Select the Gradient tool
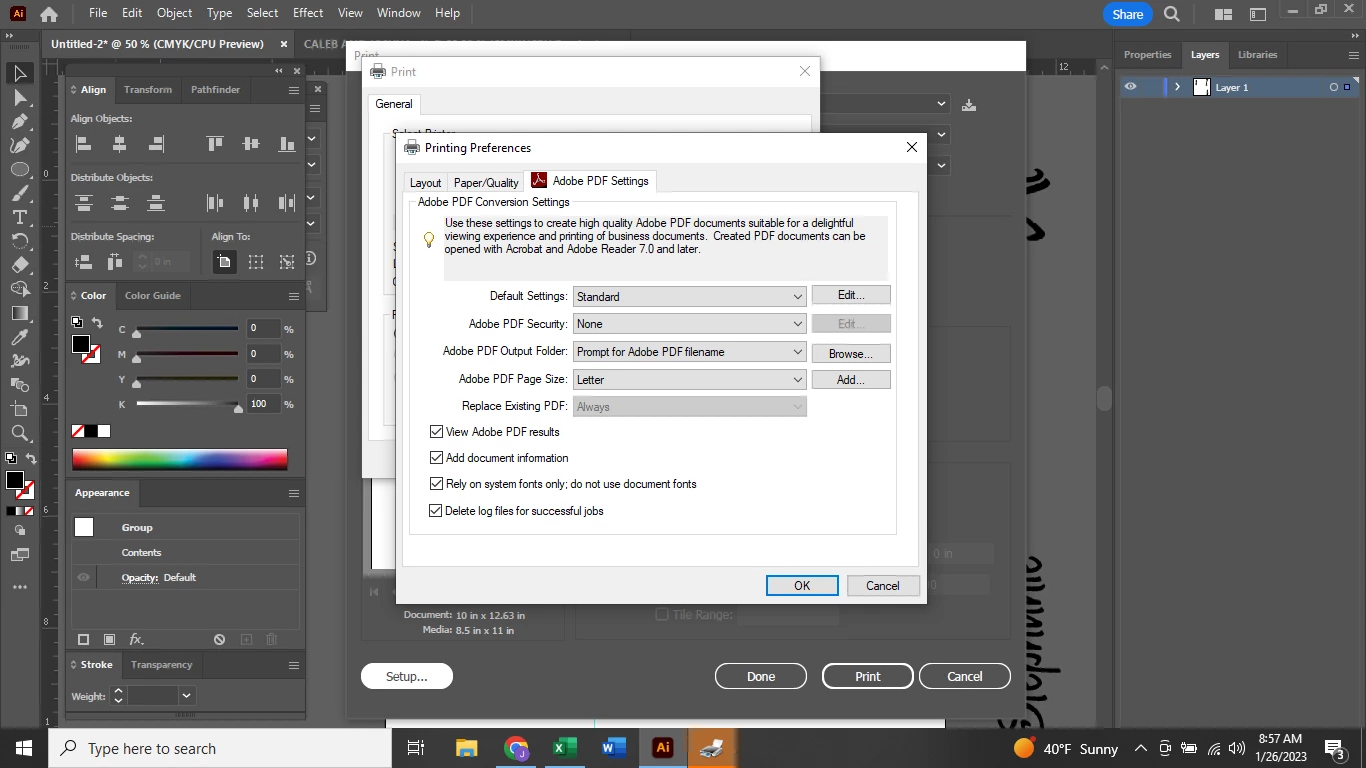 (19, 314)
